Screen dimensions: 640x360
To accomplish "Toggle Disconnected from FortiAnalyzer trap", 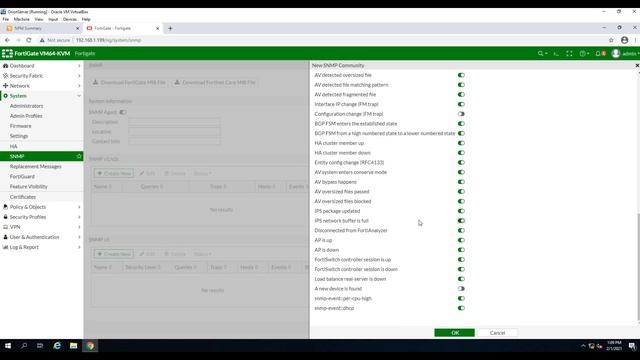I will click(461, 230).
